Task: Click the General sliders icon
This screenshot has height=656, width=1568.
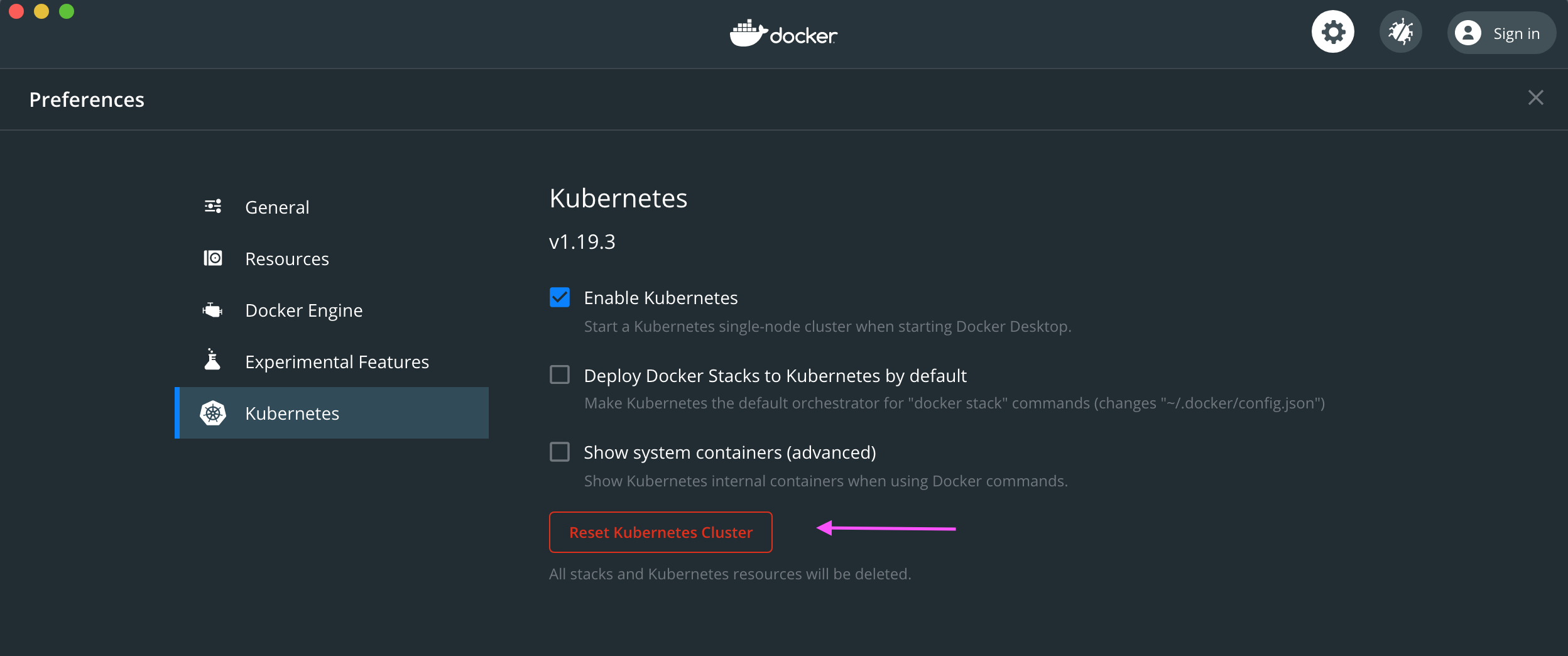Action: click(213, 206)
